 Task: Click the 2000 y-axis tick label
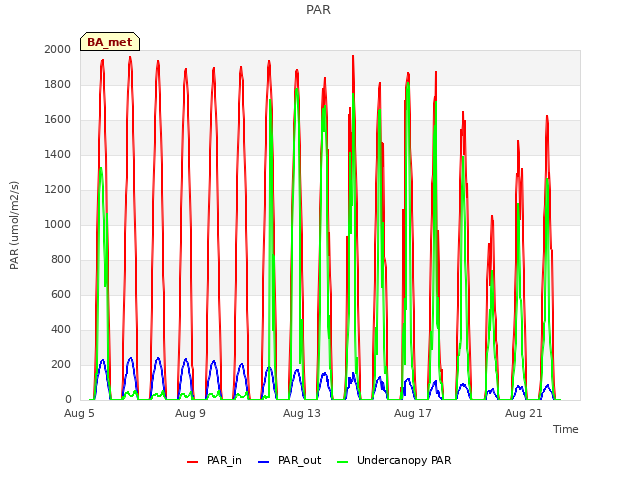click(58, 49)
